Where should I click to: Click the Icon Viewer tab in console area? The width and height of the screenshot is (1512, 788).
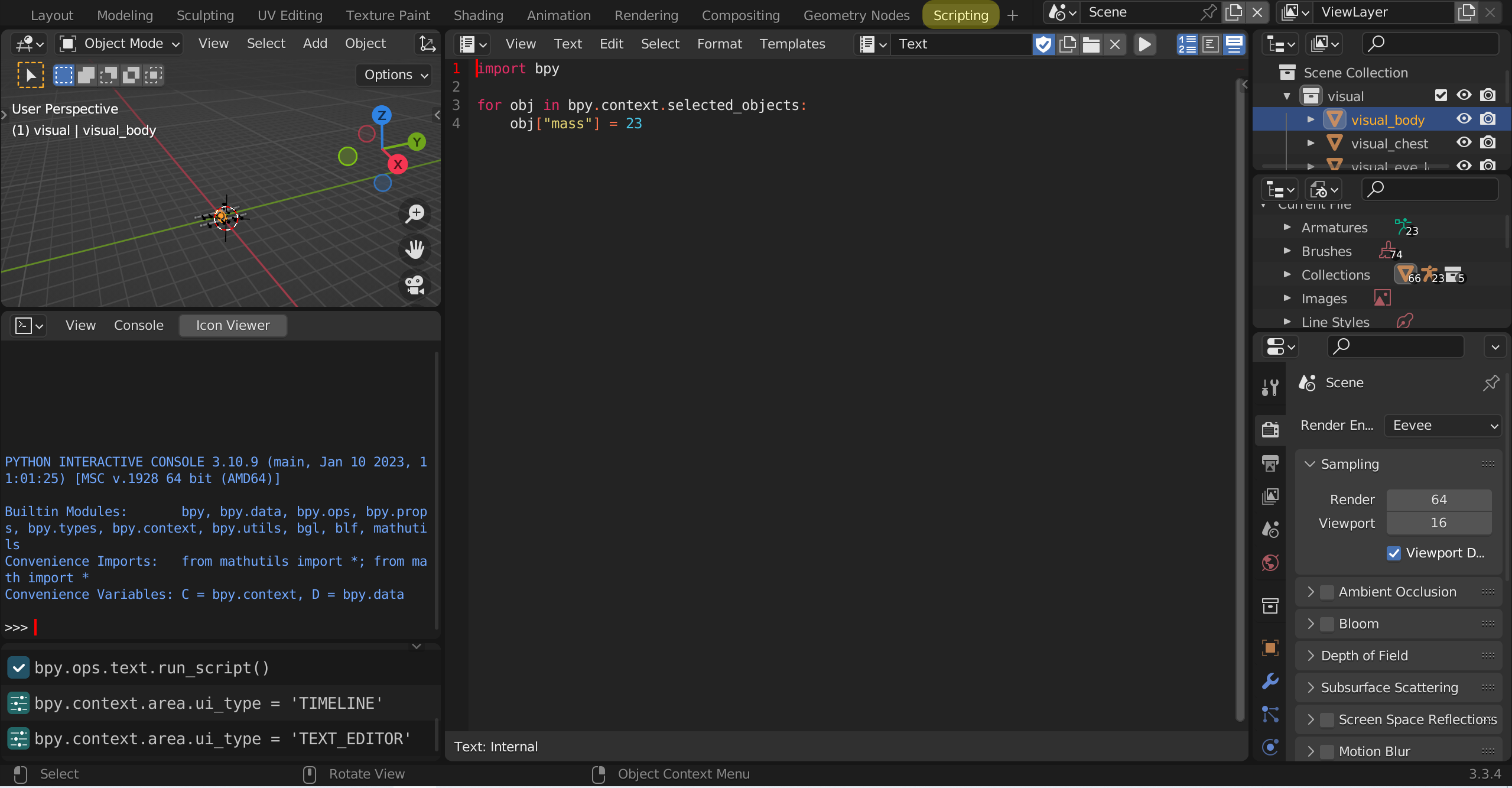pyautogui.click(x=232, y=325)
